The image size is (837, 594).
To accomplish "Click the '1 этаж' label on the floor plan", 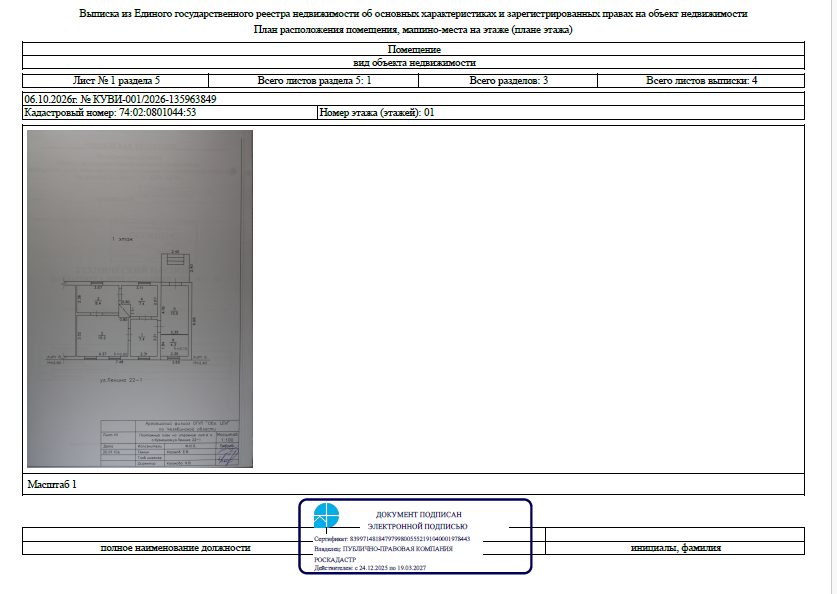I will pyautogui.click(x=122, y=239).
